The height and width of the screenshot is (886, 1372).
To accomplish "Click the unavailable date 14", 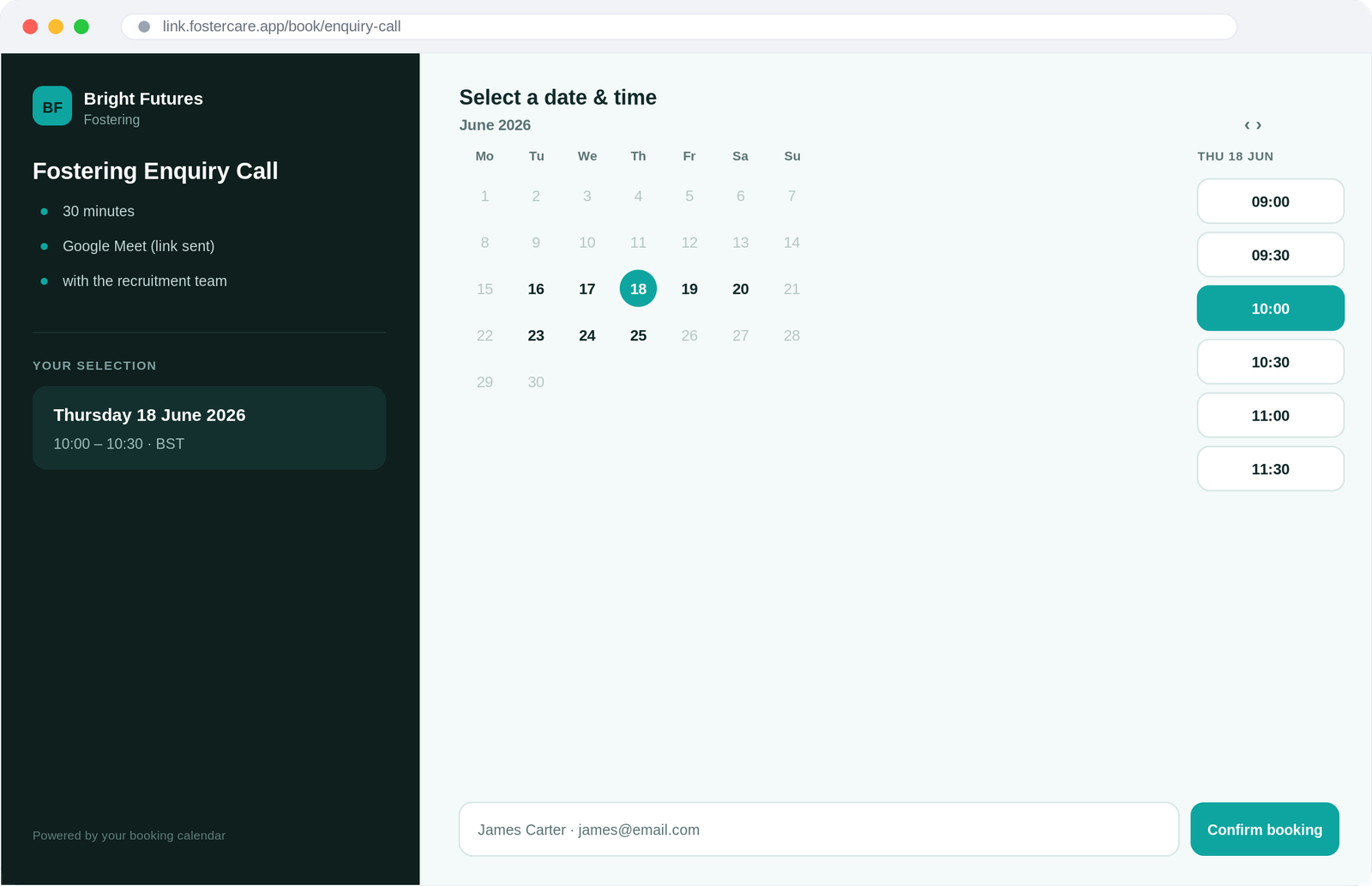I will [791, 243].
